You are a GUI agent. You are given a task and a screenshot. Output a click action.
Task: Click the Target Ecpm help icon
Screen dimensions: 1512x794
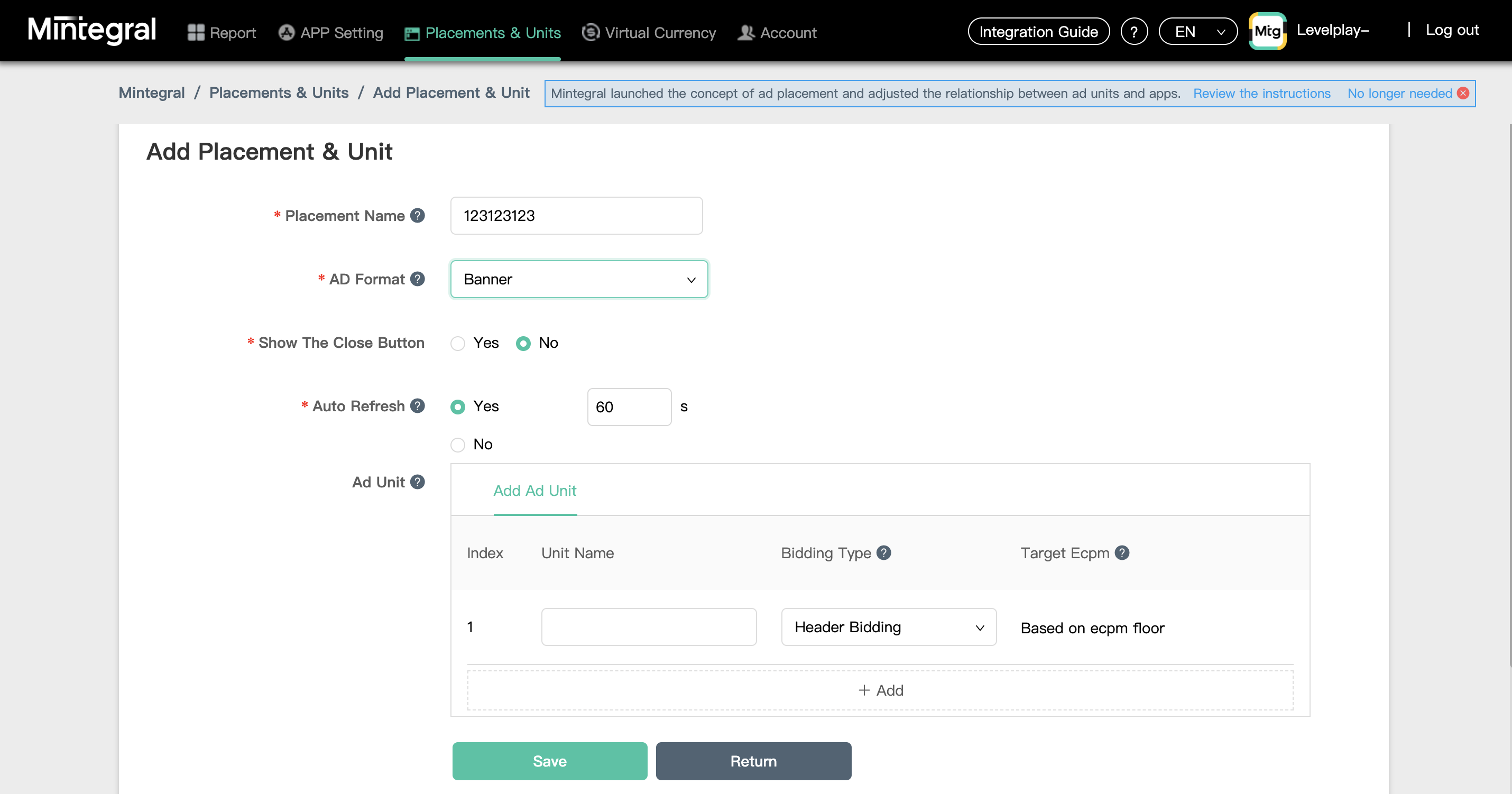1122,553
